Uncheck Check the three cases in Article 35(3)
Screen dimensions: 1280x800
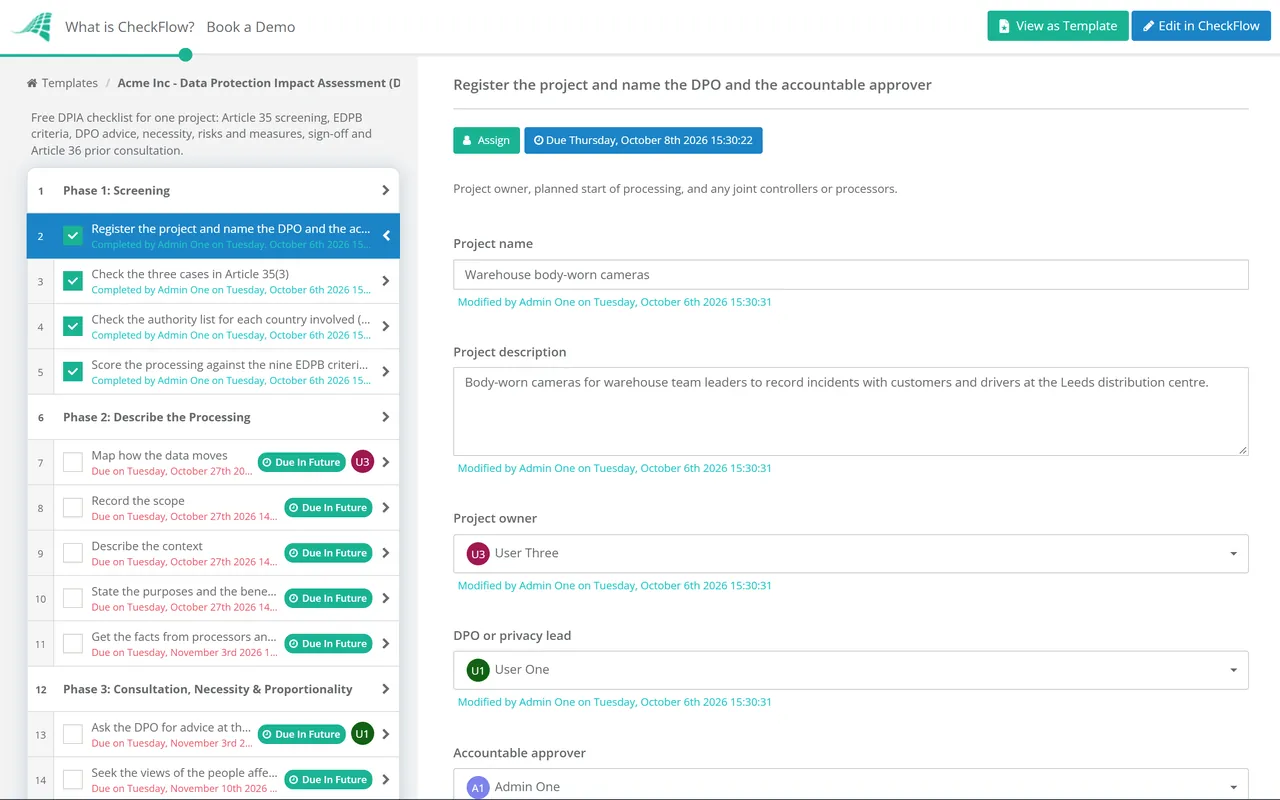[73, 281]
